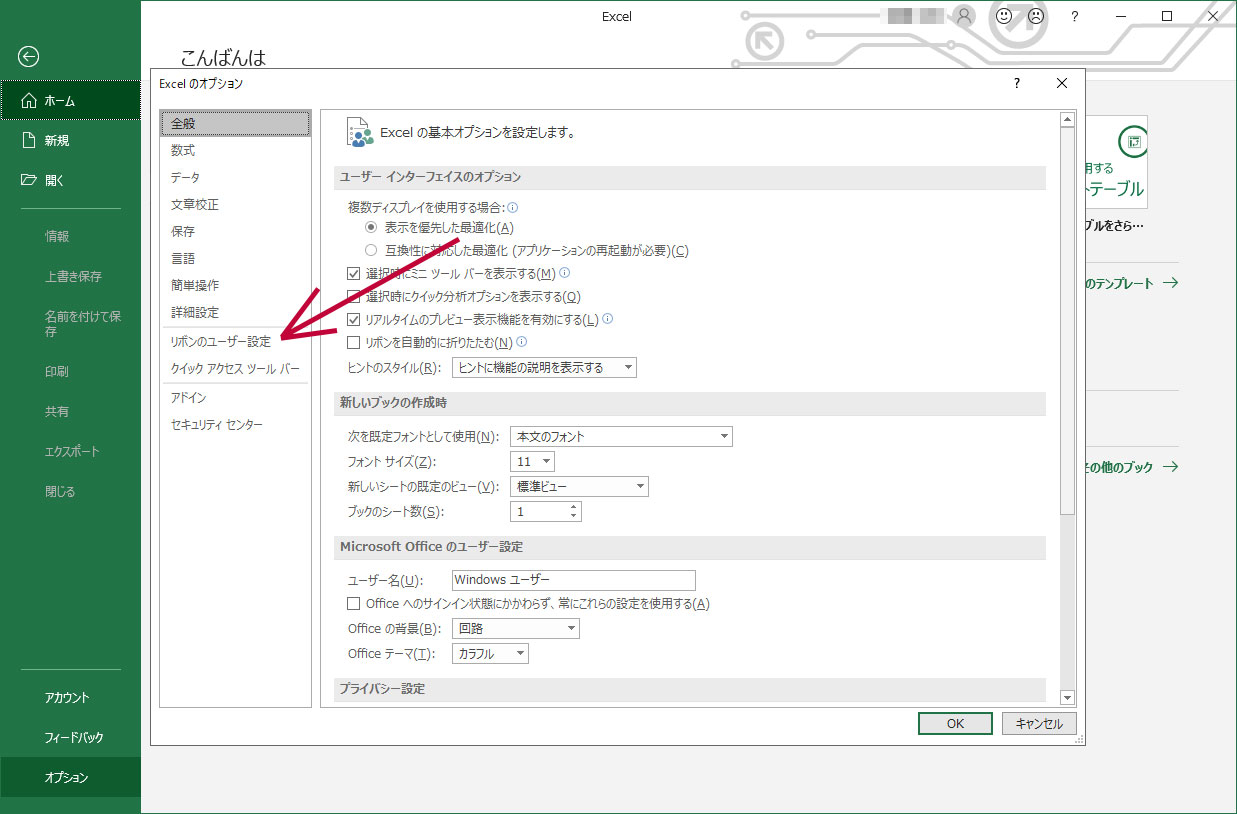Click the smiley feedback icon
Image resolution: width=1237 pixels, height=814 pixels.
pyautogui.click(x=1003, y=17)
